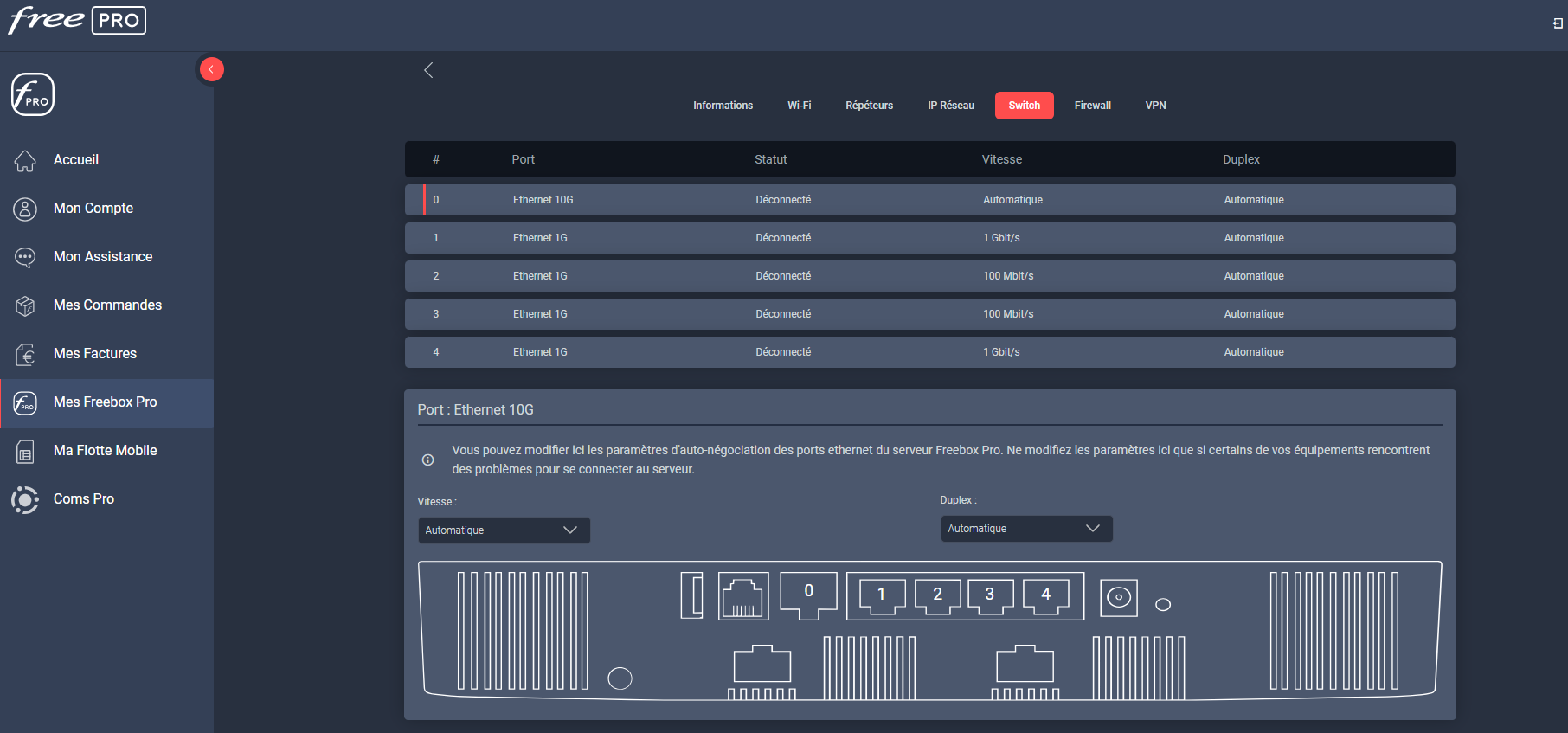Image resolution: width=1568 pixels, height=733 pixels.
Task: Click '100 Mbit/s' speed in row 3
Action: point(1008,314)
